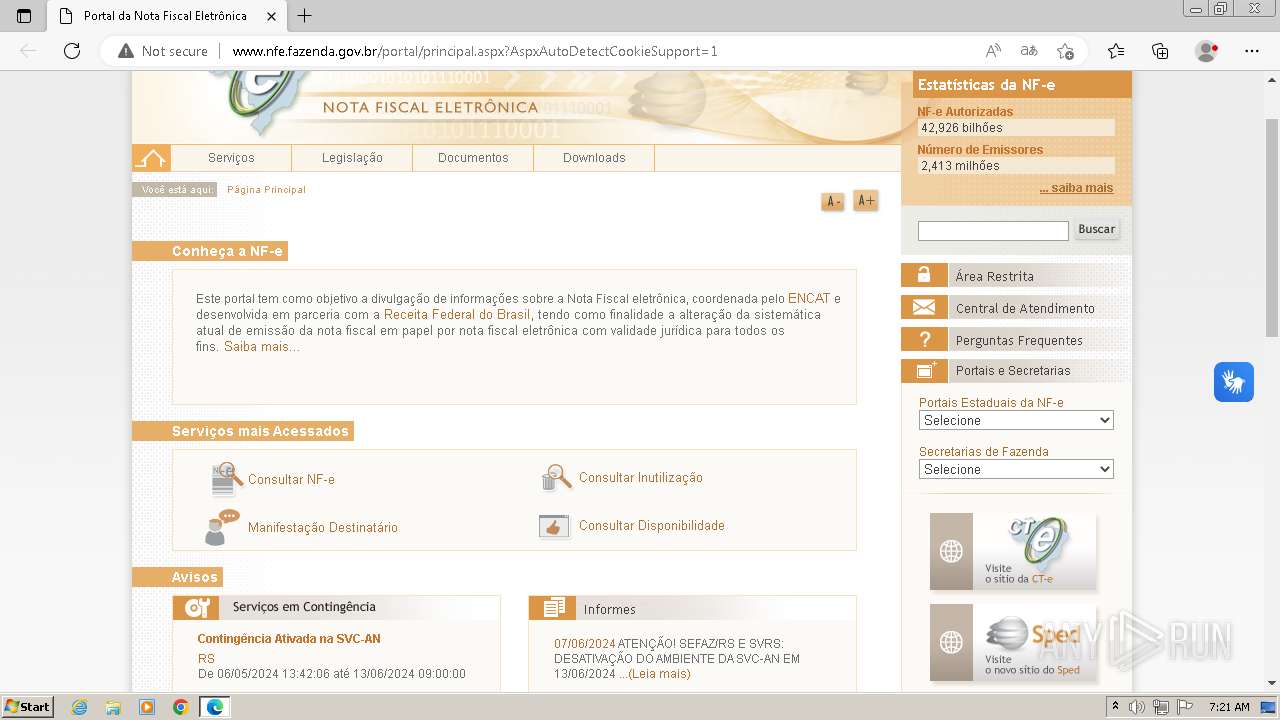Follow the ENCAT link
This screenshot has width=1280, height=720.
click(809, 299)
